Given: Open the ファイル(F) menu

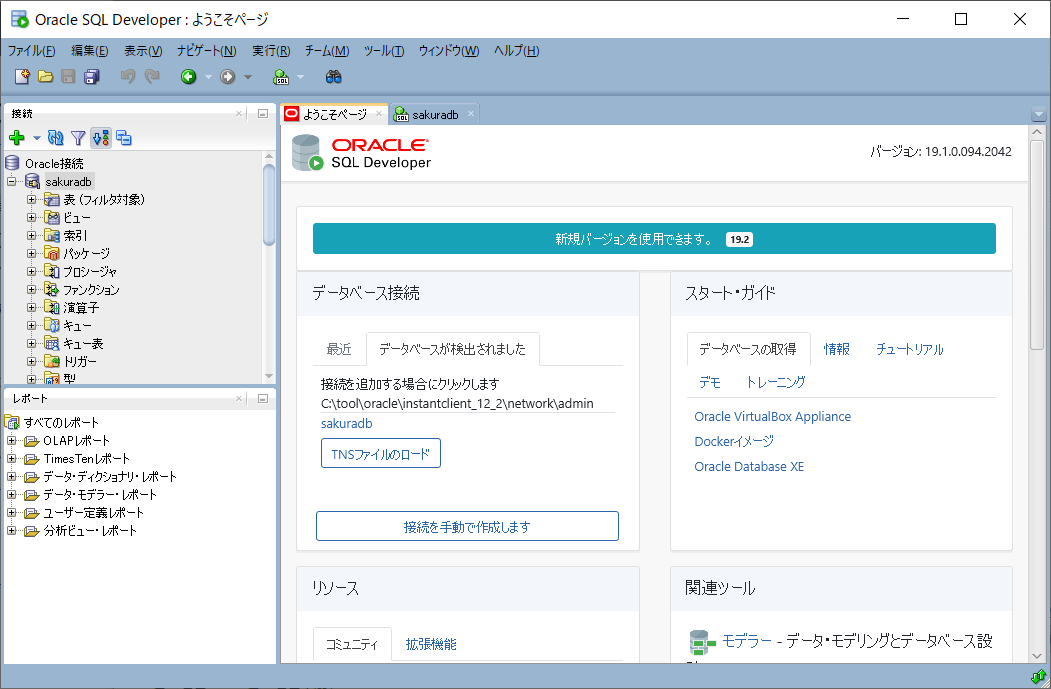Looking at the screenshot, I should coord(32,51).
